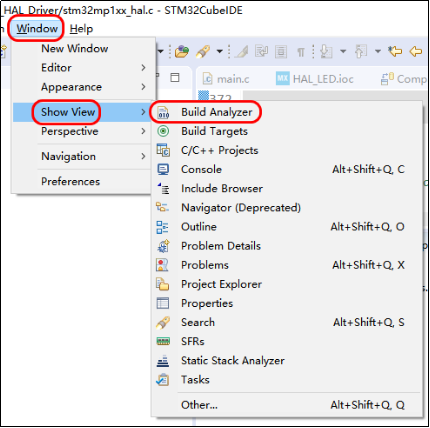The image size is (430, 428).
Task: Click the previous annotation toolbar icon
Action: pos(360,52)
